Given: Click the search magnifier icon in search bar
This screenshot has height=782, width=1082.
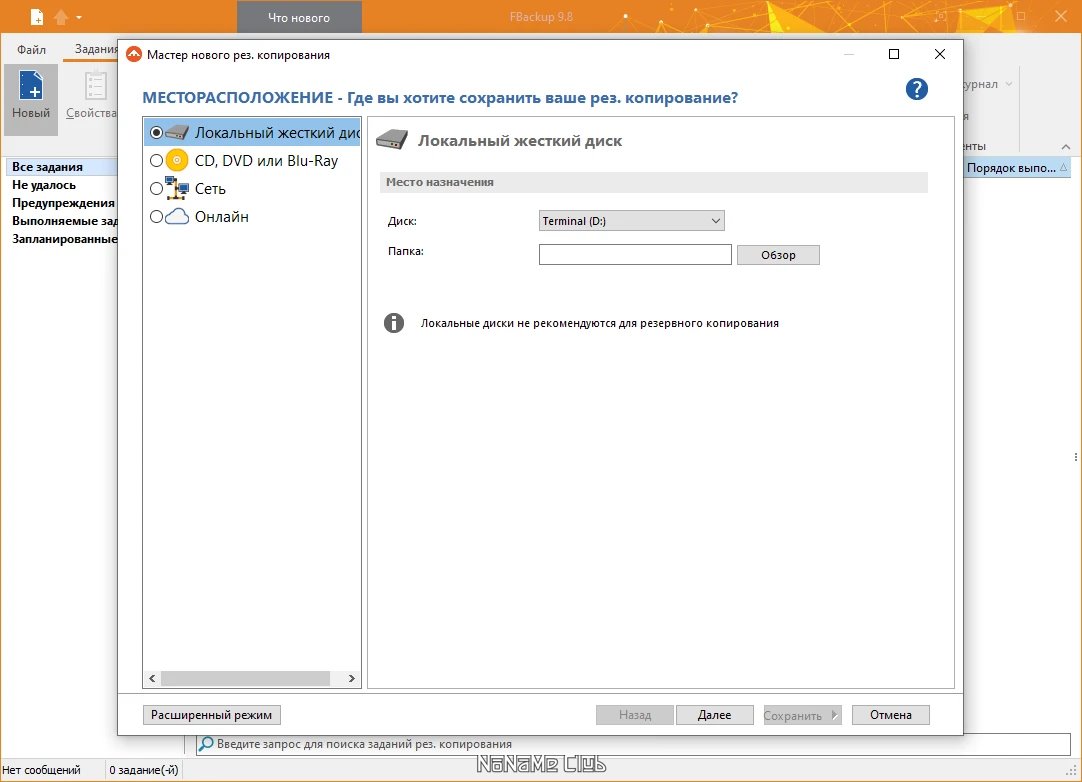Looking at the screenshot, I should 206,744.
